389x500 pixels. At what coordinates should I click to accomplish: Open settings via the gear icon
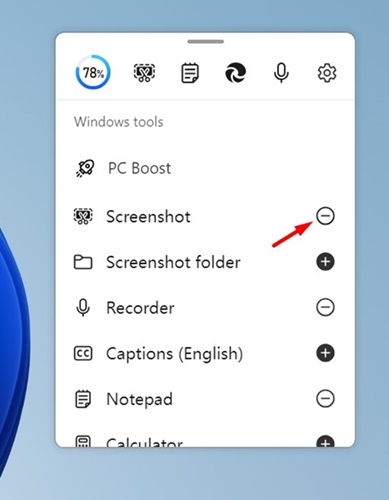coord(327,73)
